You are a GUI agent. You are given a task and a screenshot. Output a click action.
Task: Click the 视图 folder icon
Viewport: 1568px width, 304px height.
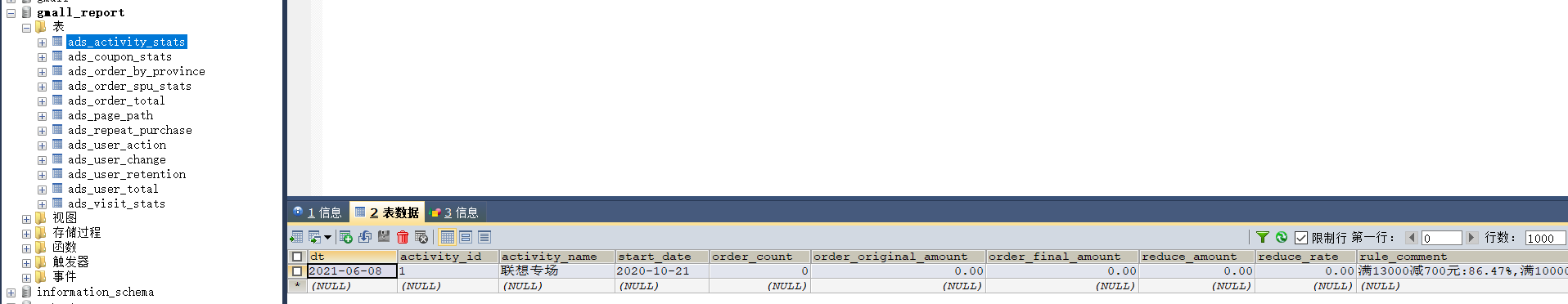(x=41, y=218)
